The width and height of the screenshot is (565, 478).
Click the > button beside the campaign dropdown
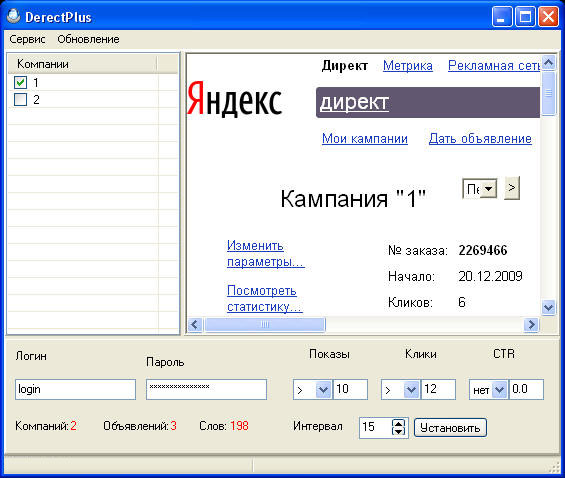pyautogui.click(x=512, y=188)
